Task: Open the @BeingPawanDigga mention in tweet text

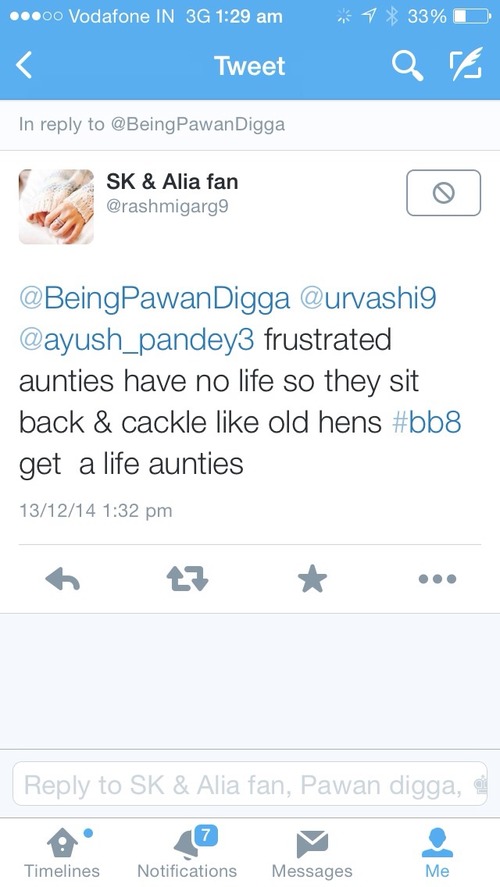Action: [x=154, y=298]
